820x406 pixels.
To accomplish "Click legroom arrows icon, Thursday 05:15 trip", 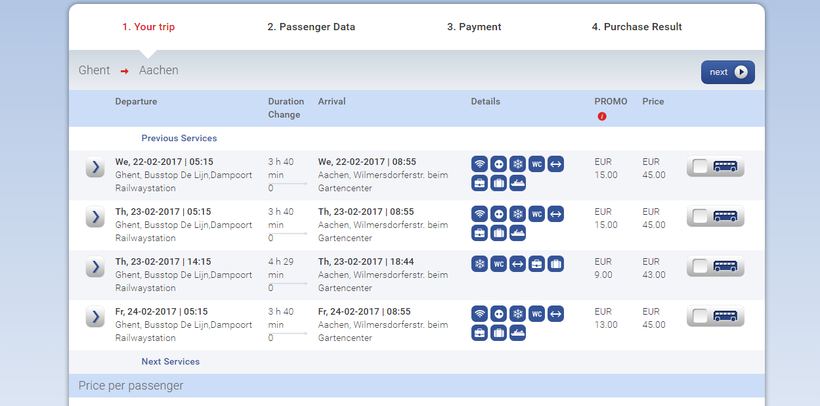I will click(x=556, y=213).
